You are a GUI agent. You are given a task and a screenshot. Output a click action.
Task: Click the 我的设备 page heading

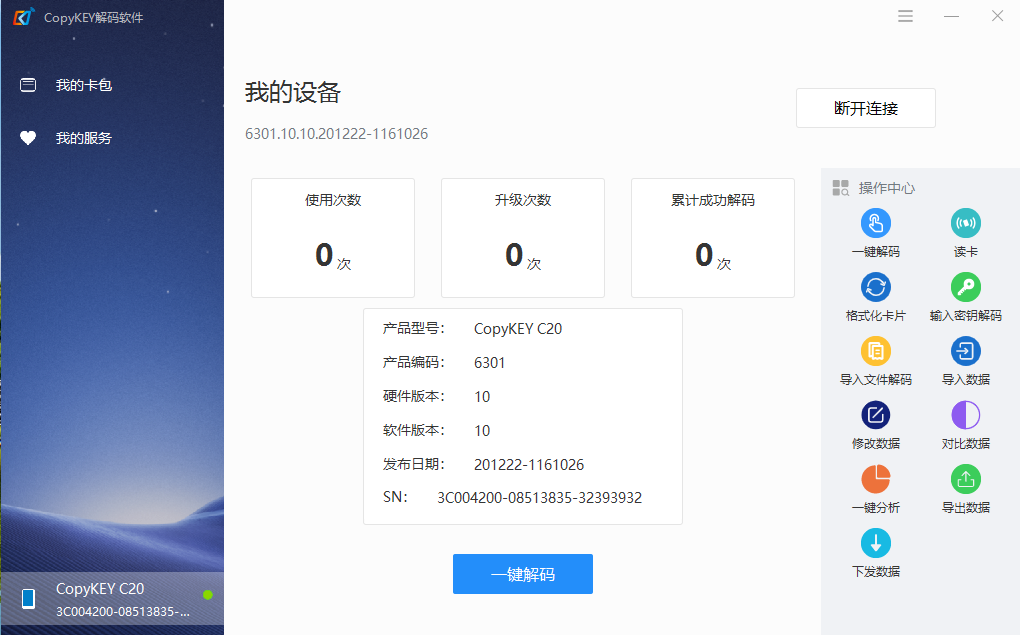(x=293, y=92)
